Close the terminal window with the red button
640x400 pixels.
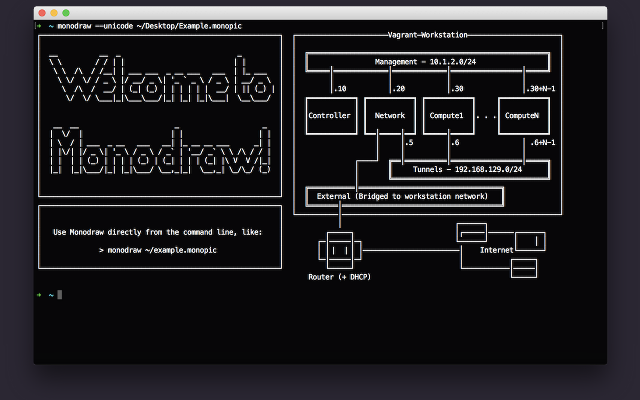click(x=42, y=13)
